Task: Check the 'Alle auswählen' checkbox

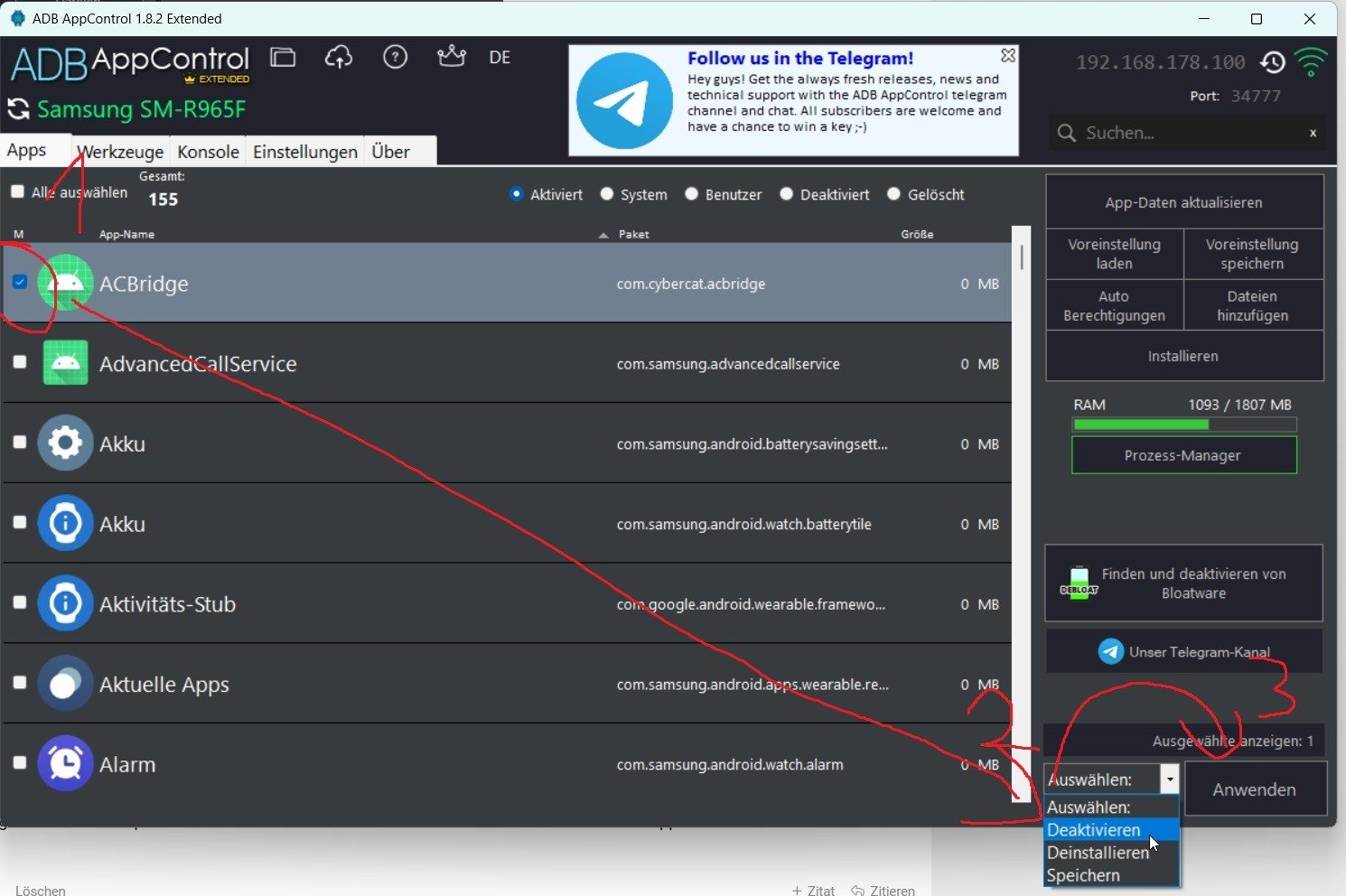Action: 18,191
